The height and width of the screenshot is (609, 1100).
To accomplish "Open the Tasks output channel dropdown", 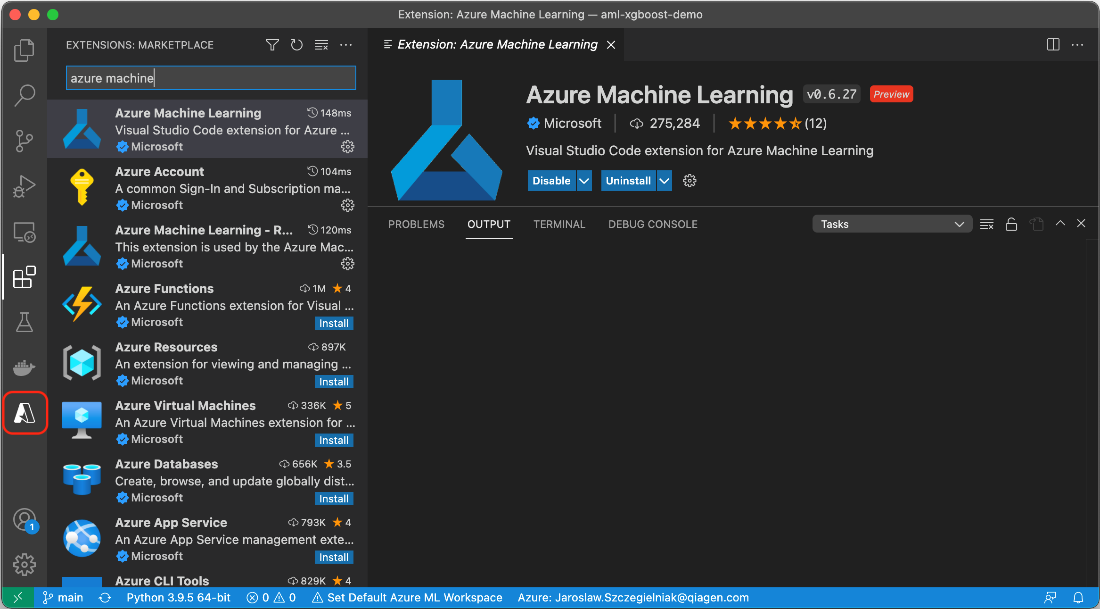I will (892, 225).
